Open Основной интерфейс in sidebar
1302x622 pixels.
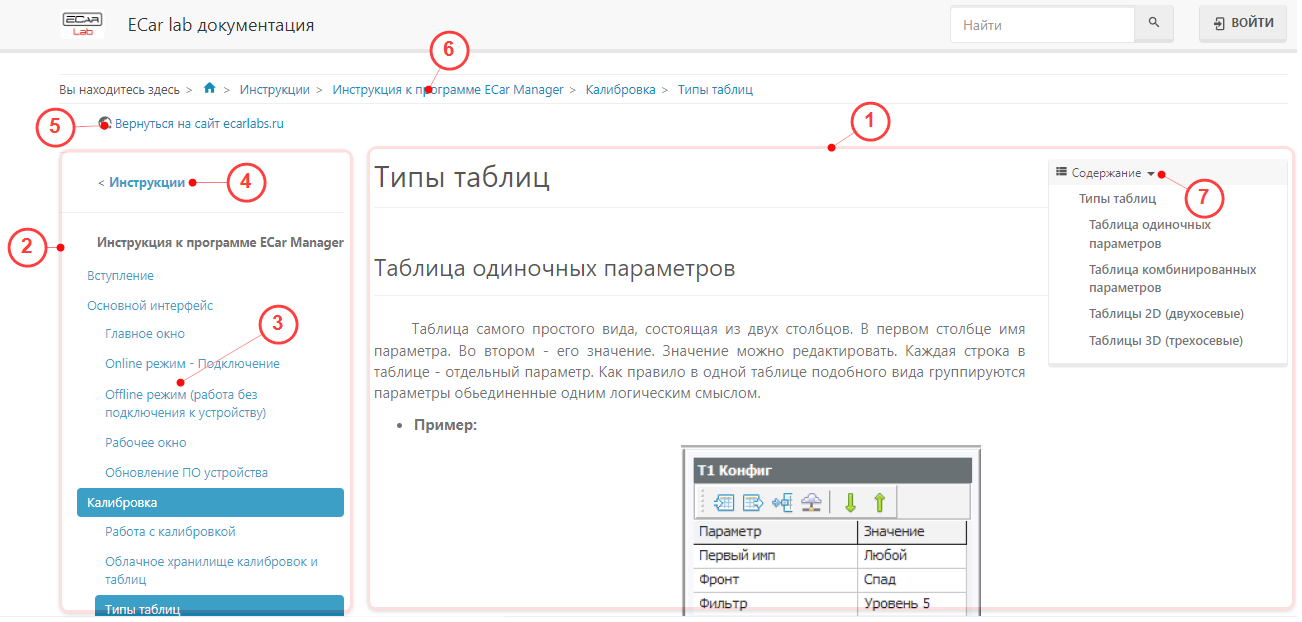pos(150,305)
